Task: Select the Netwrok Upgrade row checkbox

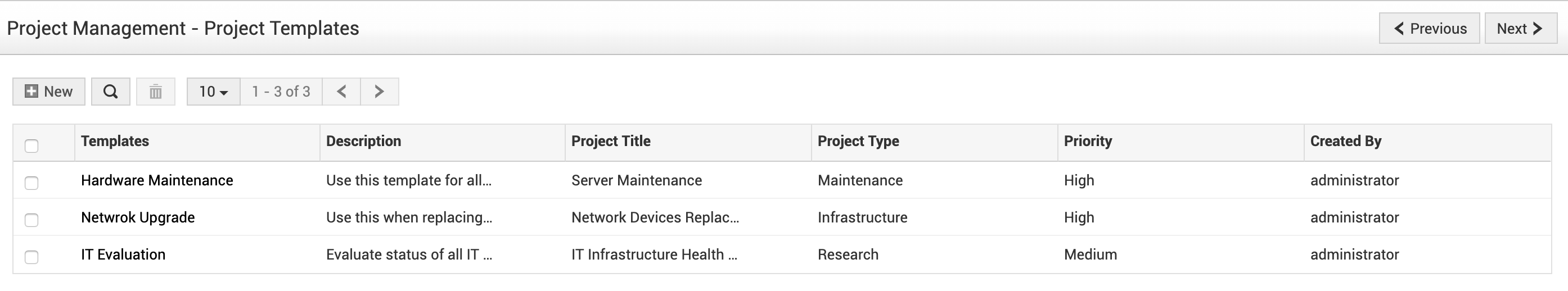Action: click(31, 220)
